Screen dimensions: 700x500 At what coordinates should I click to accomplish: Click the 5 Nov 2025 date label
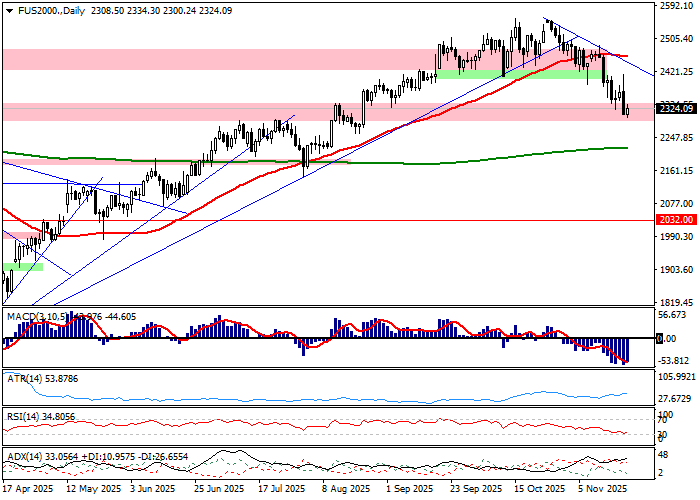pos(604,490)
